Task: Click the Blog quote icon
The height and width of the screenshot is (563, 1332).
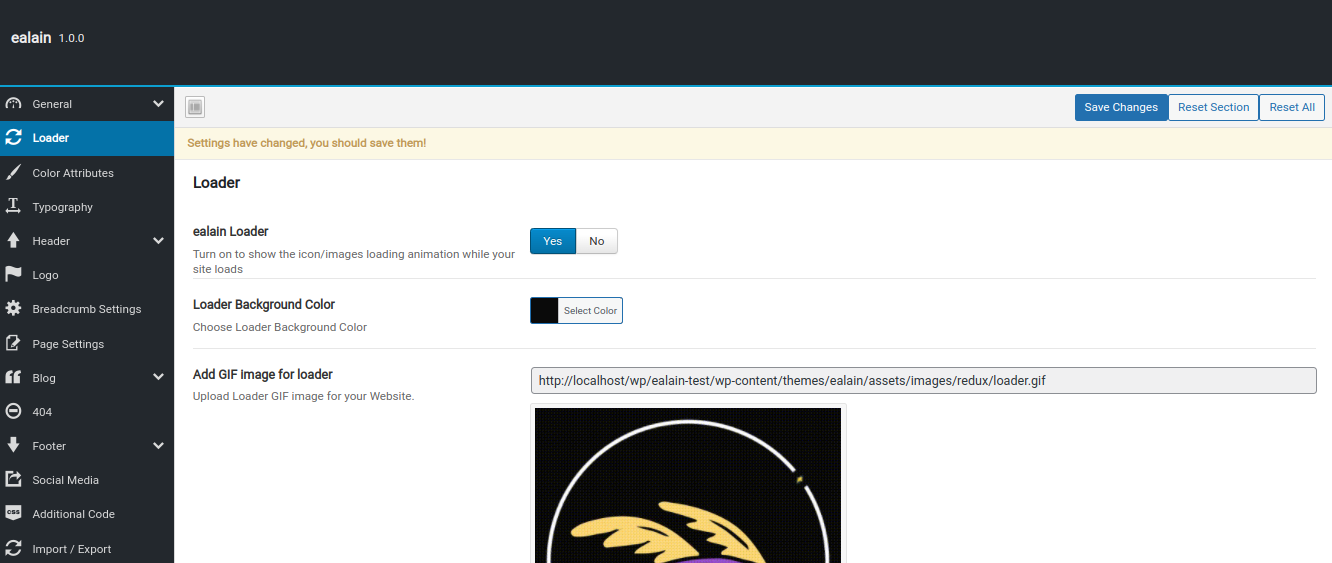Action: pos(14,377)
